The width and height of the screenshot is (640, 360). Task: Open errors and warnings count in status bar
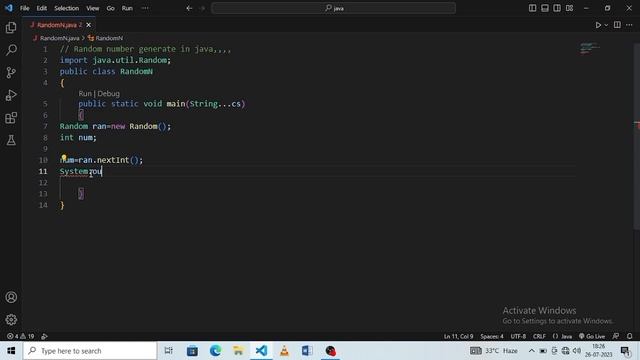point(20,336)
